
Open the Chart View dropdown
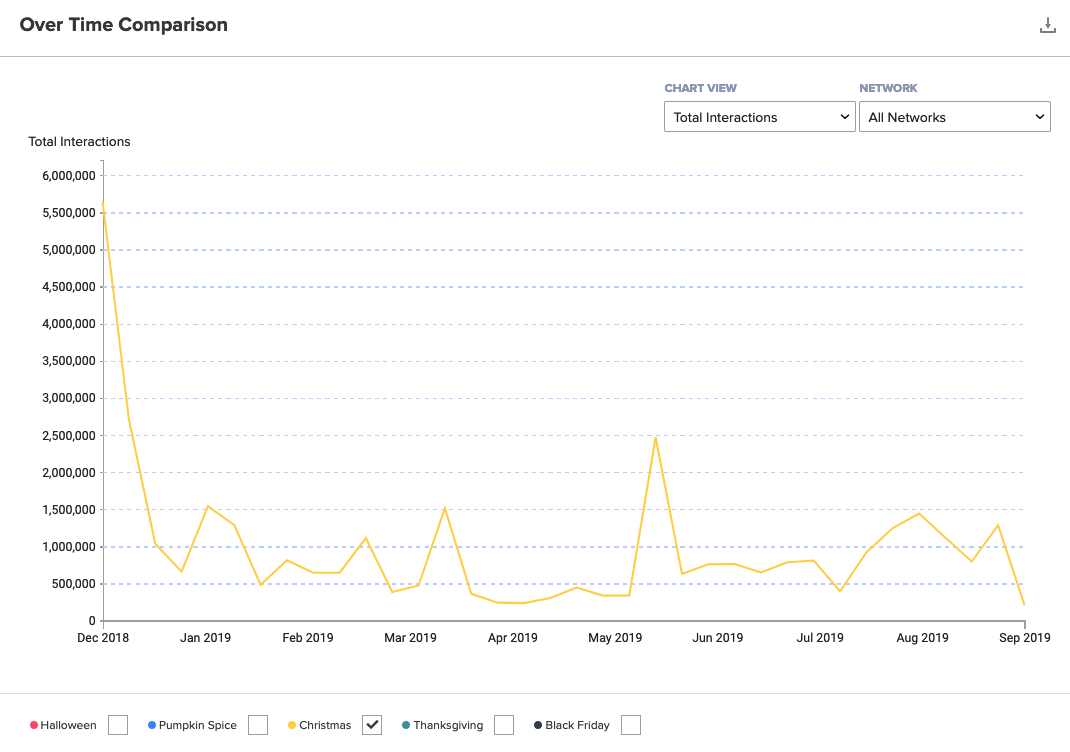pyautogui.click(x=759, y=117)
